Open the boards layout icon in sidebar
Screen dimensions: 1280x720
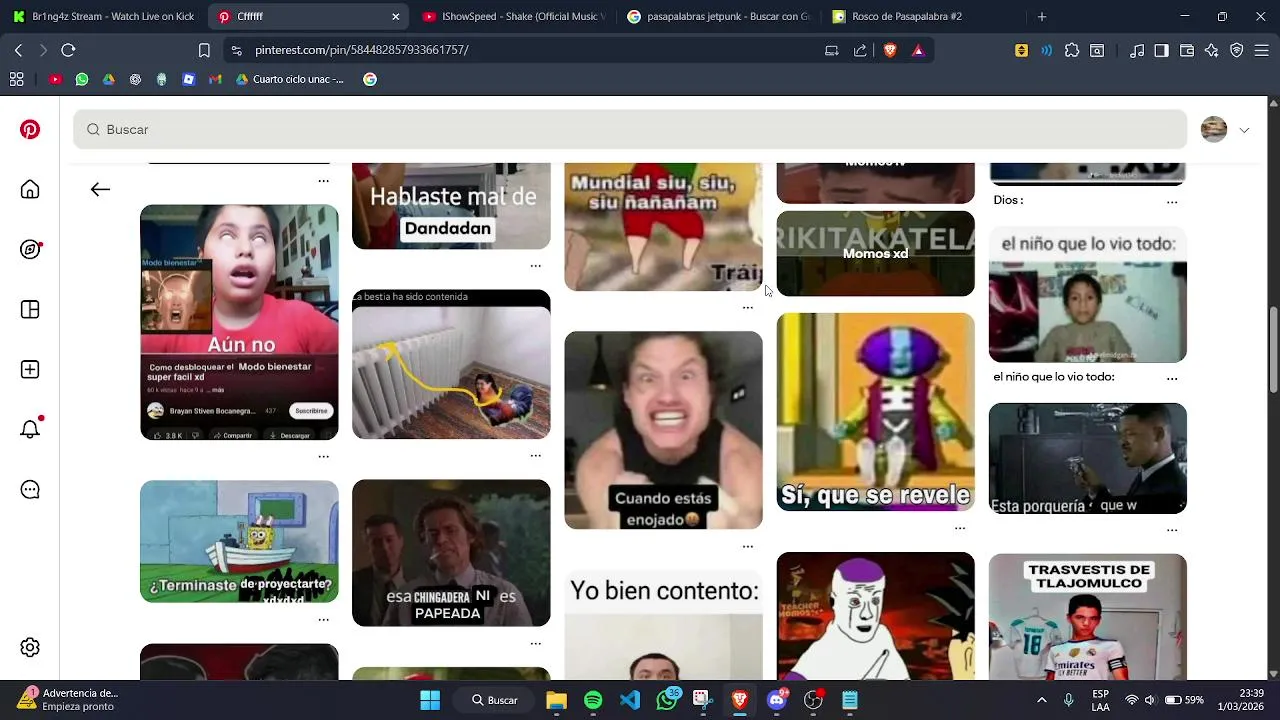[30, 310]
